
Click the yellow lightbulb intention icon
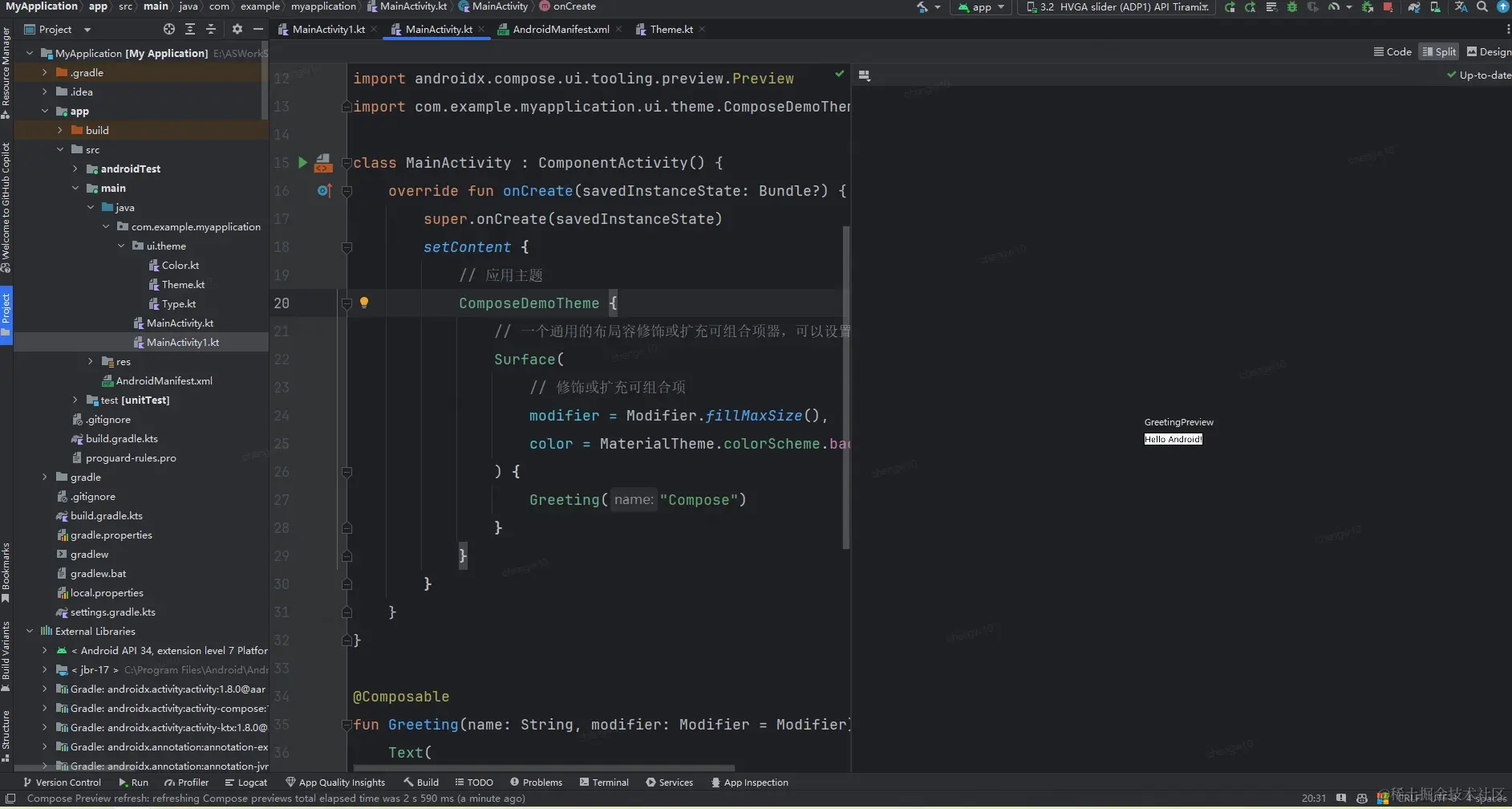coord(364,303)
